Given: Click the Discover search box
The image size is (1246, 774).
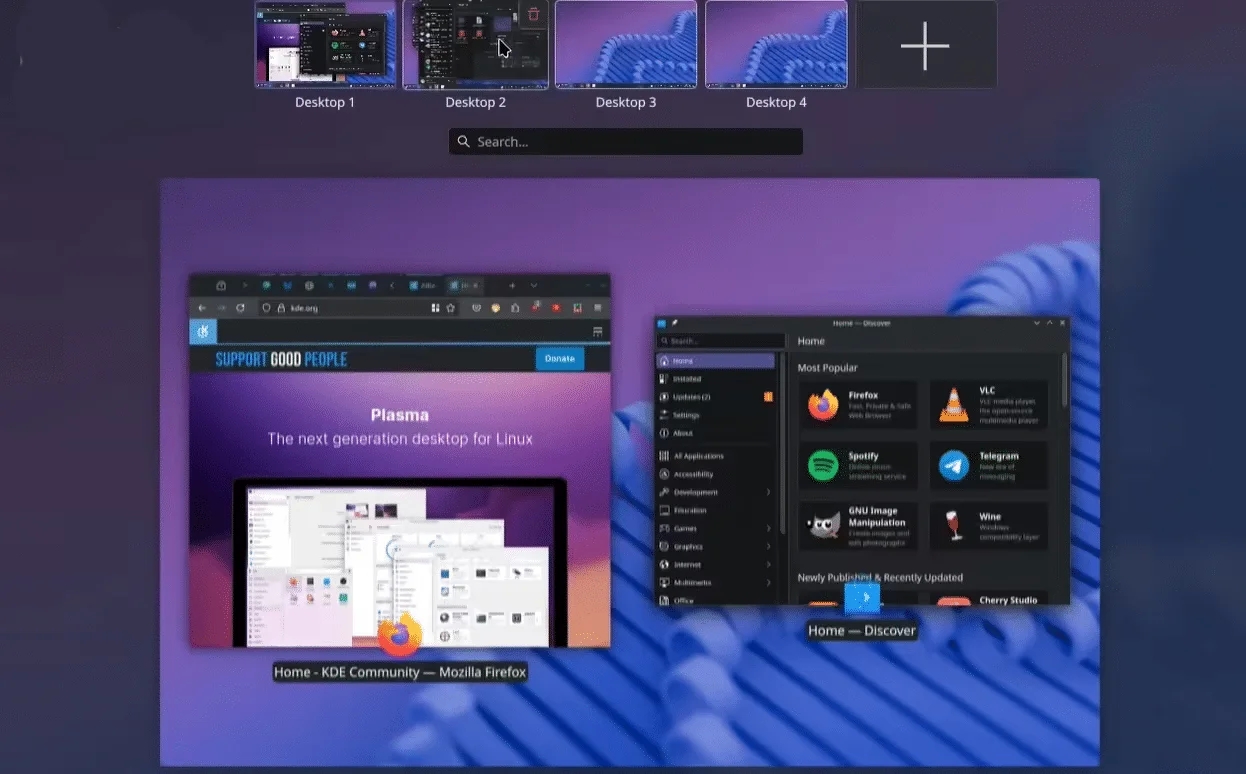Looking at the screenshot, I should point(721,341).
